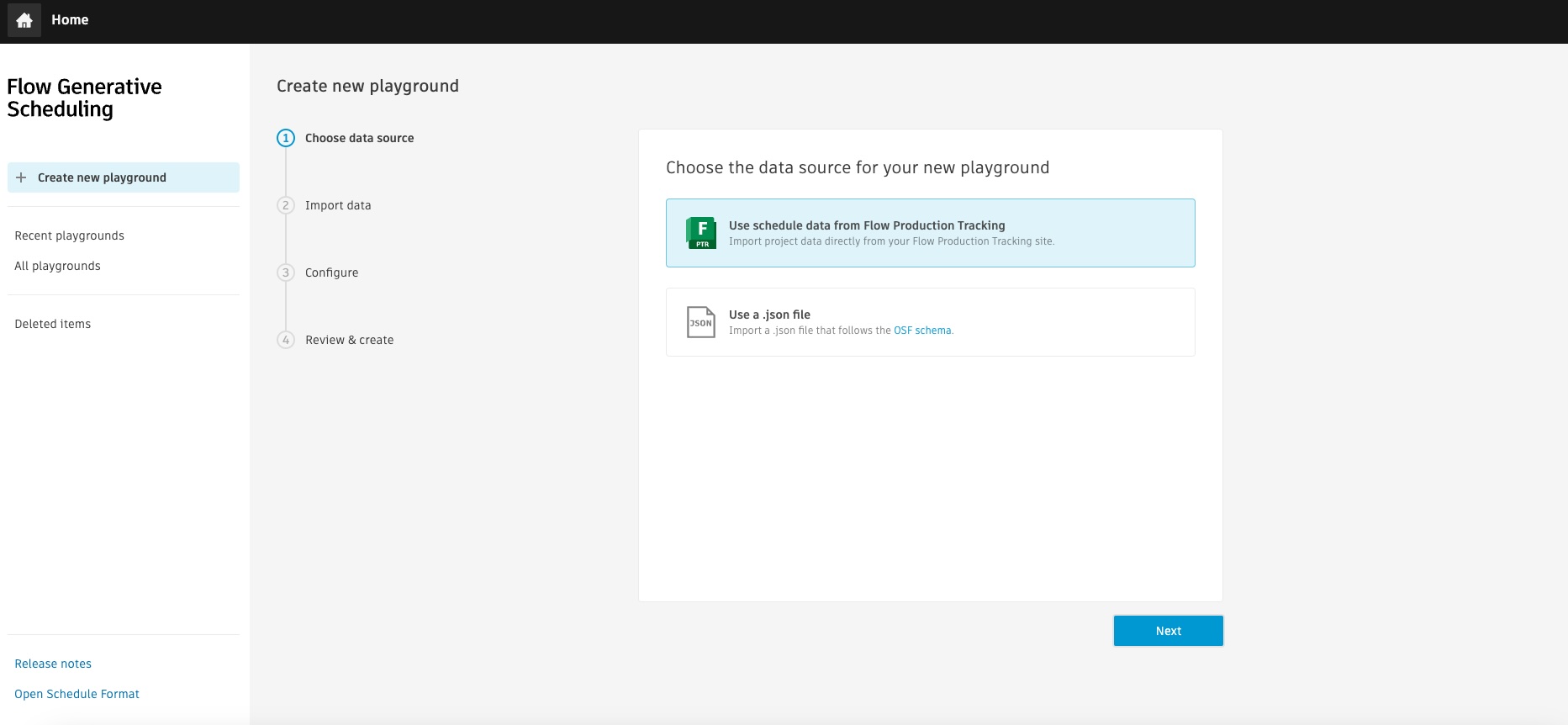Choose the Use a .json file option
The width and height of the screenshot is (1568, 725).
click(x=931, y=322)
